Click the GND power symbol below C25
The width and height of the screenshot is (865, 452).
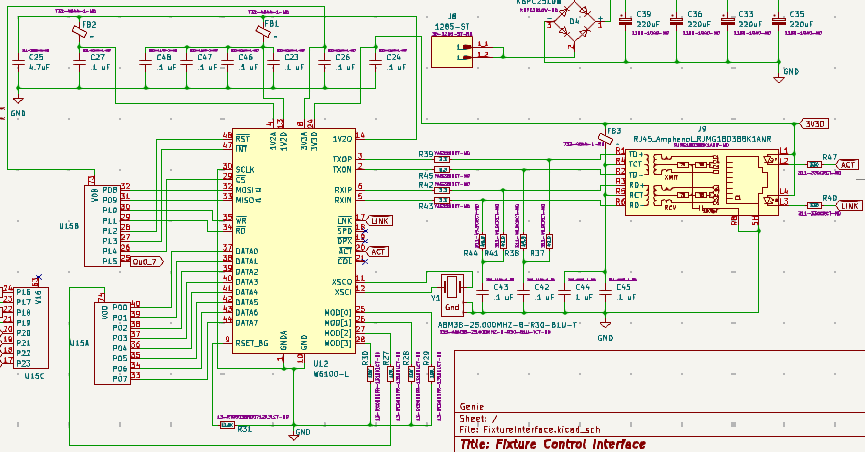coord(17,105)
